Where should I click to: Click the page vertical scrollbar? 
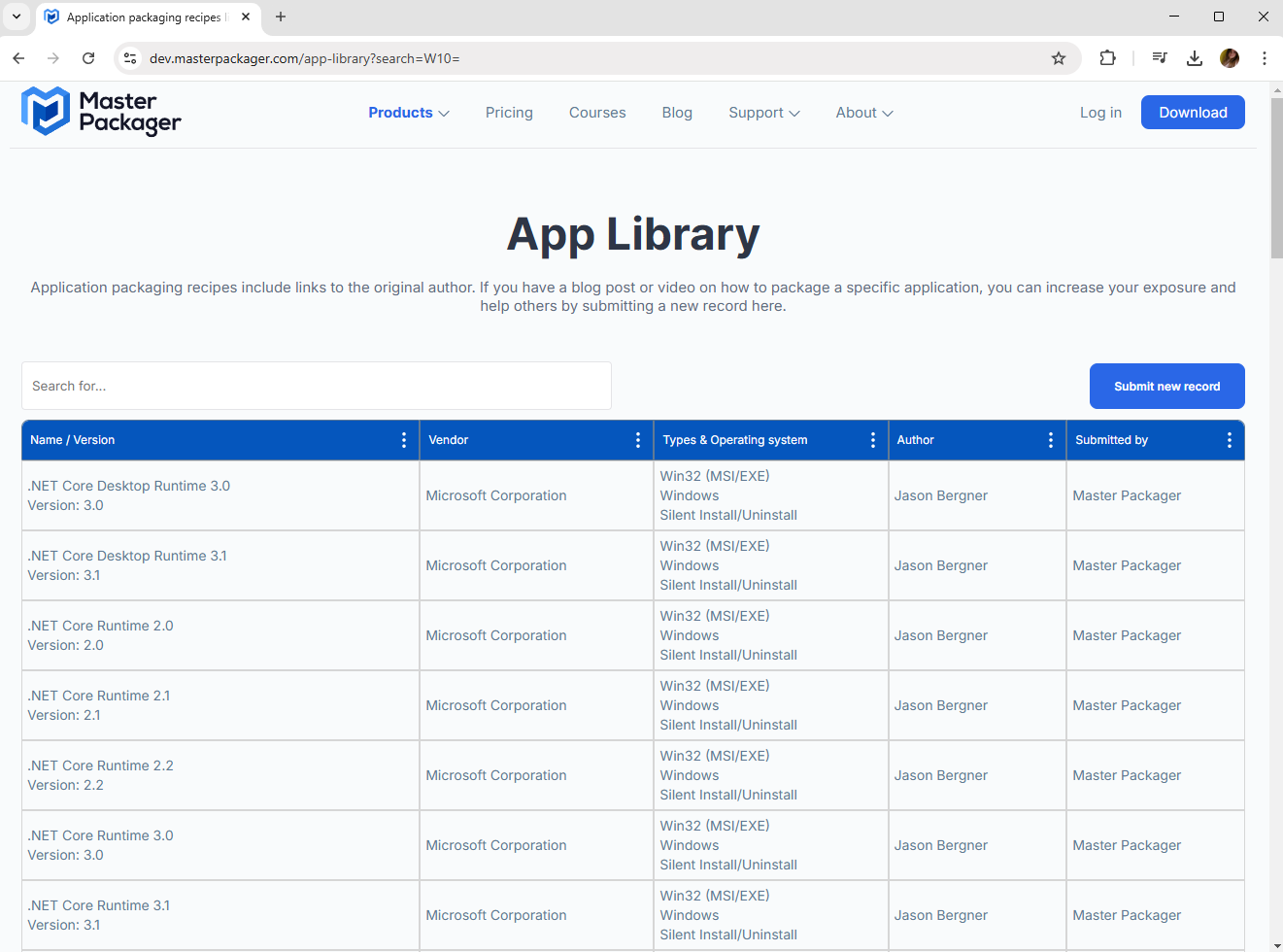click(x=1276, y=194)
